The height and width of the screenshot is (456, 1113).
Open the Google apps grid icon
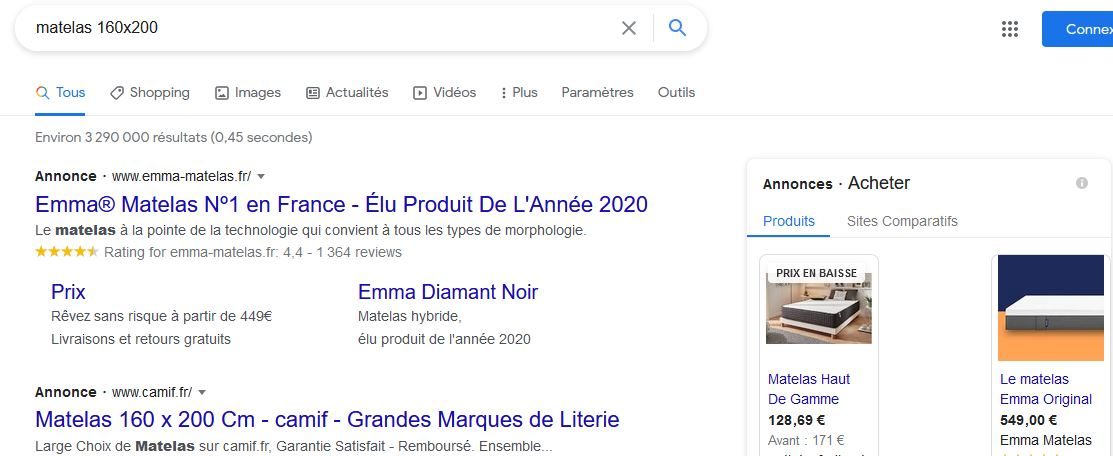coord(1009,29)
